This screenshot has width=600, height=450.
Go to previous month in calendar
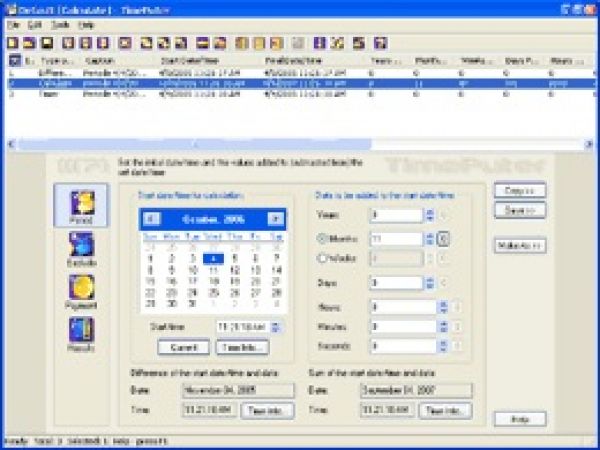[152, 219]
